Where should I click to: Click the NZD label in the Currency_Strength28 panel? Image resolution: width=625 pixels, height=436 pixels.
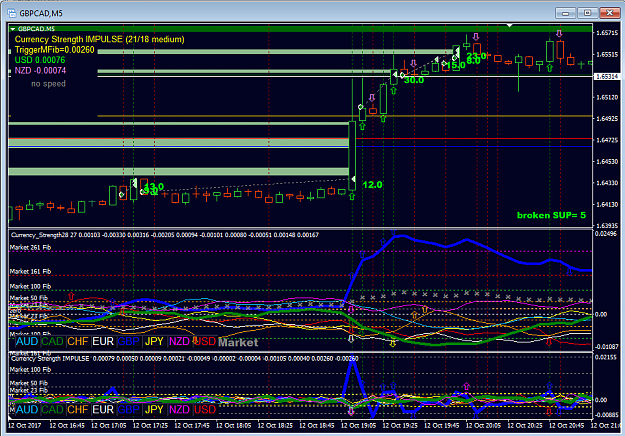point(179,342)
